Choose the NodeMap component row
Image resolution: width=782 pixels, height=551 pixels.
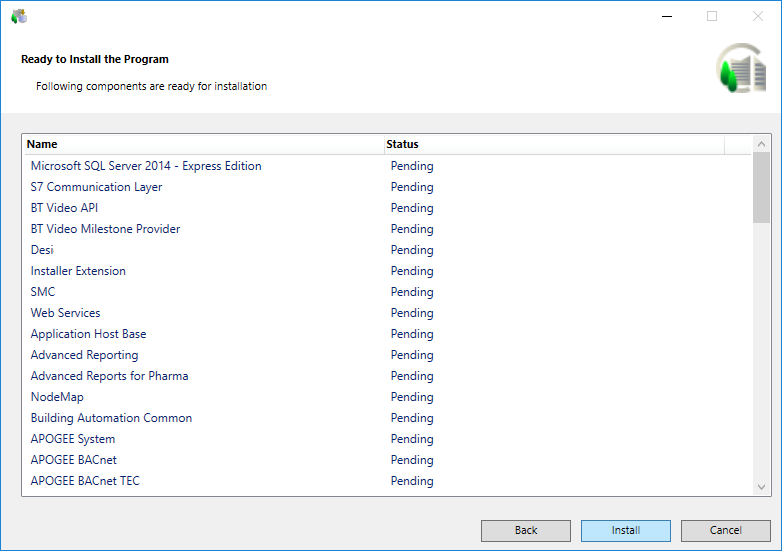click(x=57, y=397)
